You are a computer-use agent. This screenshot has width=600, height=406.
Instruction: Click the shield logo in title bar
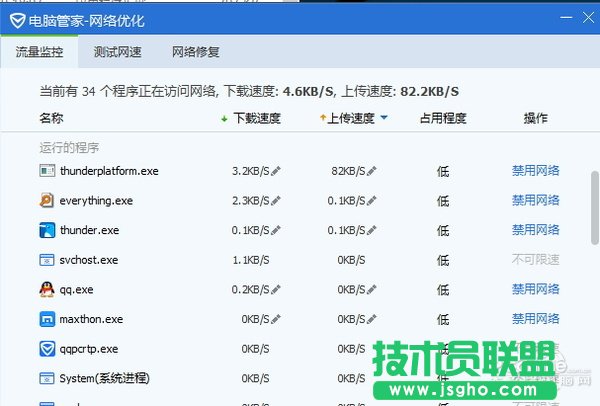tap(17, 21)
